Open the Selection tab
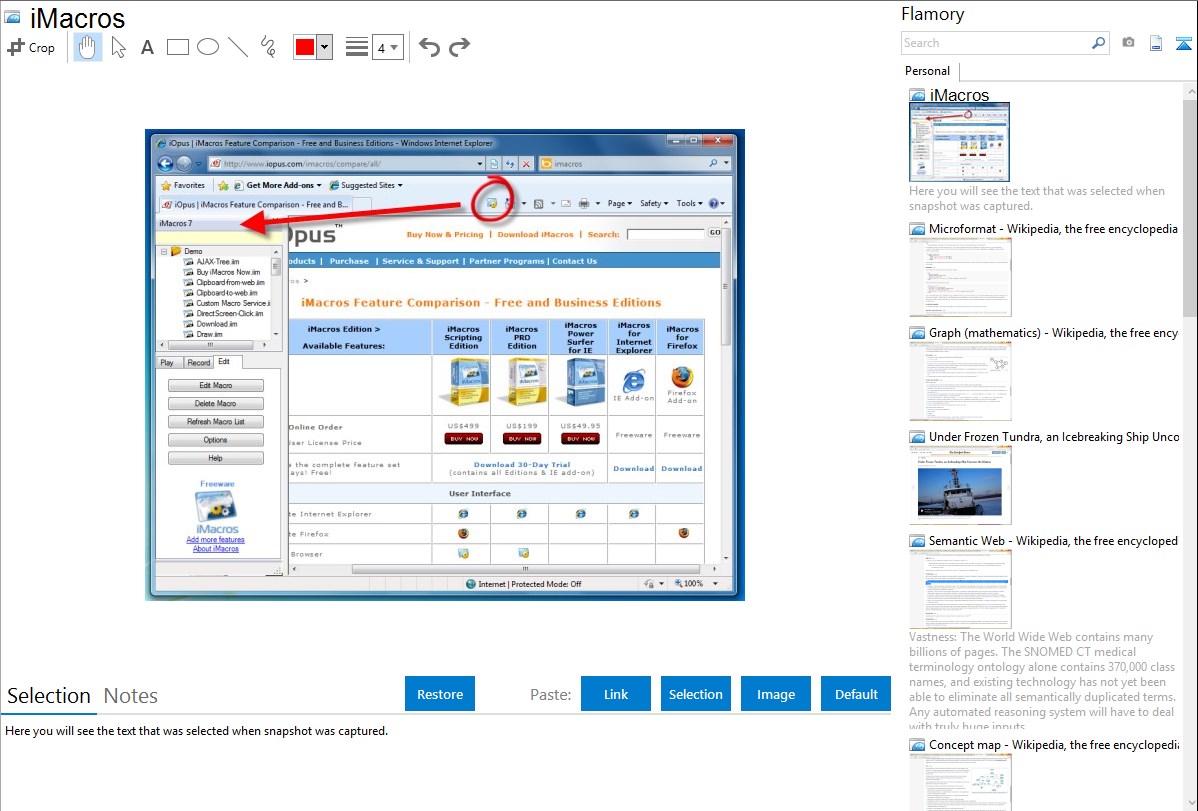Screen dimensions: 1198x811 pyautogui.click(x=49, y=696)
